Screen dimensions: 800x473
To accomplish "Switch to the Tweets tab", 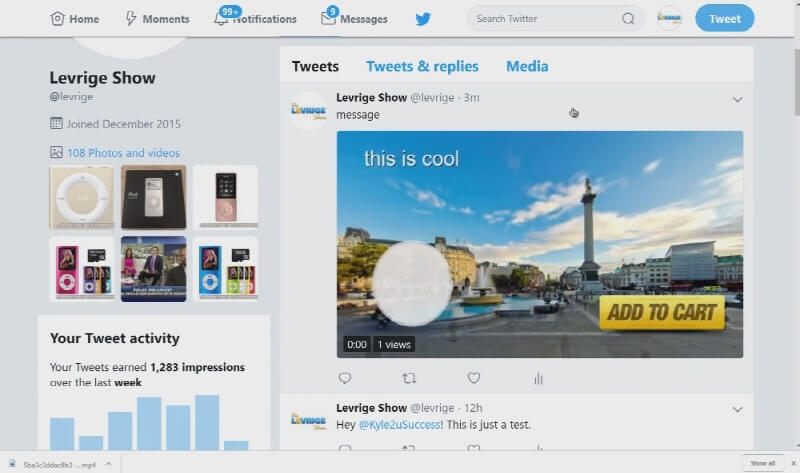I will [315, 66].
